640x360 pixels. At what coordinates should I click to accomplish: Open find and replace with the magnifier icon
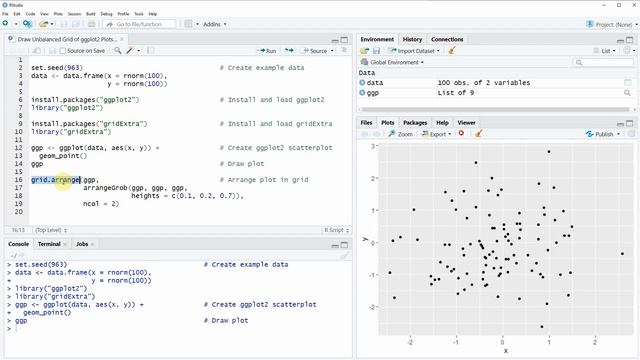point(118,51)
